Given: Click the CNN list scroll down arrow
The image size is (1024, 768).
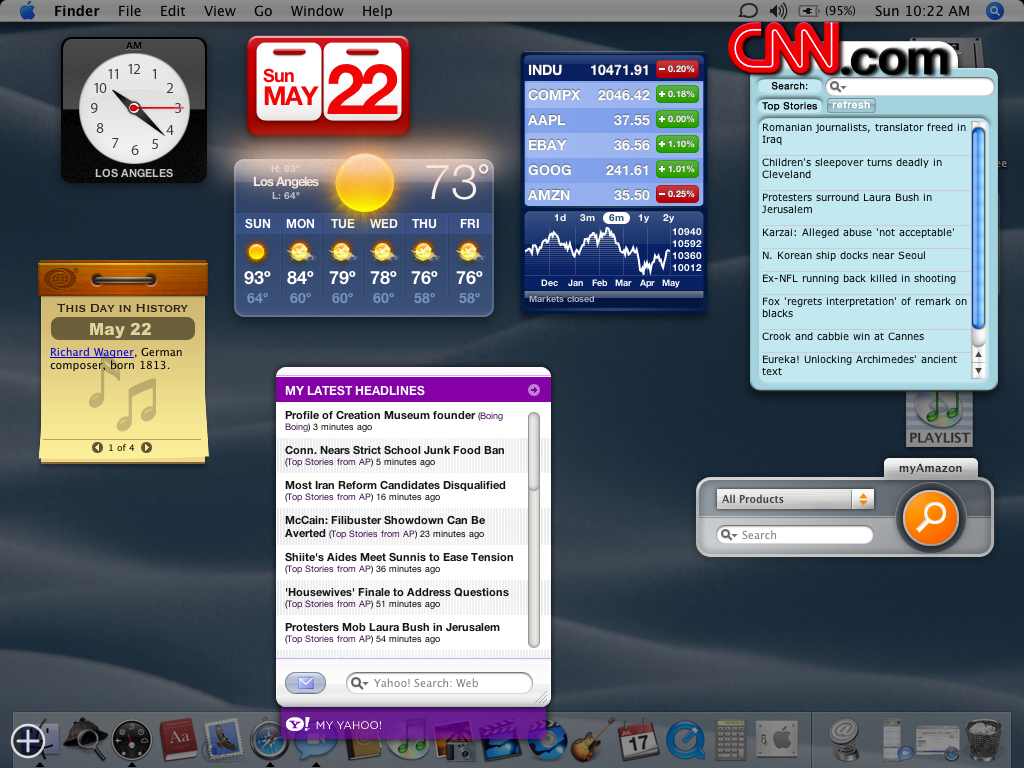Looking at the screenshot, I should coord(978,371).
